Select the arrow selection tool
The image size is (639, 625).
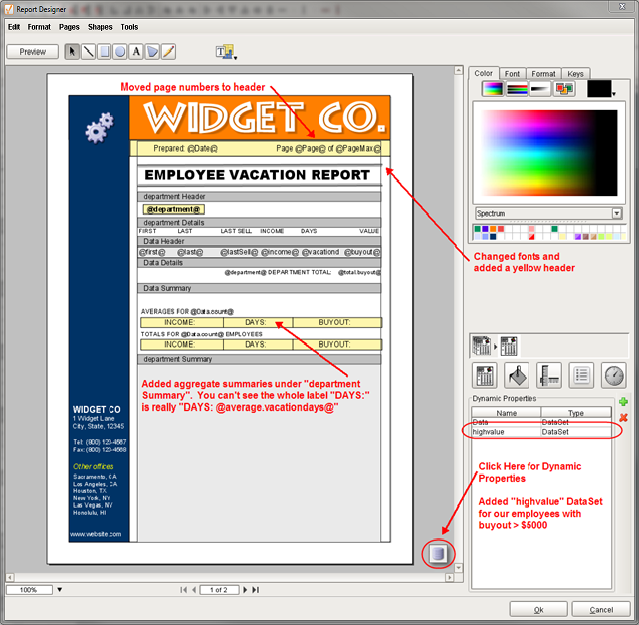pos(72,52)
